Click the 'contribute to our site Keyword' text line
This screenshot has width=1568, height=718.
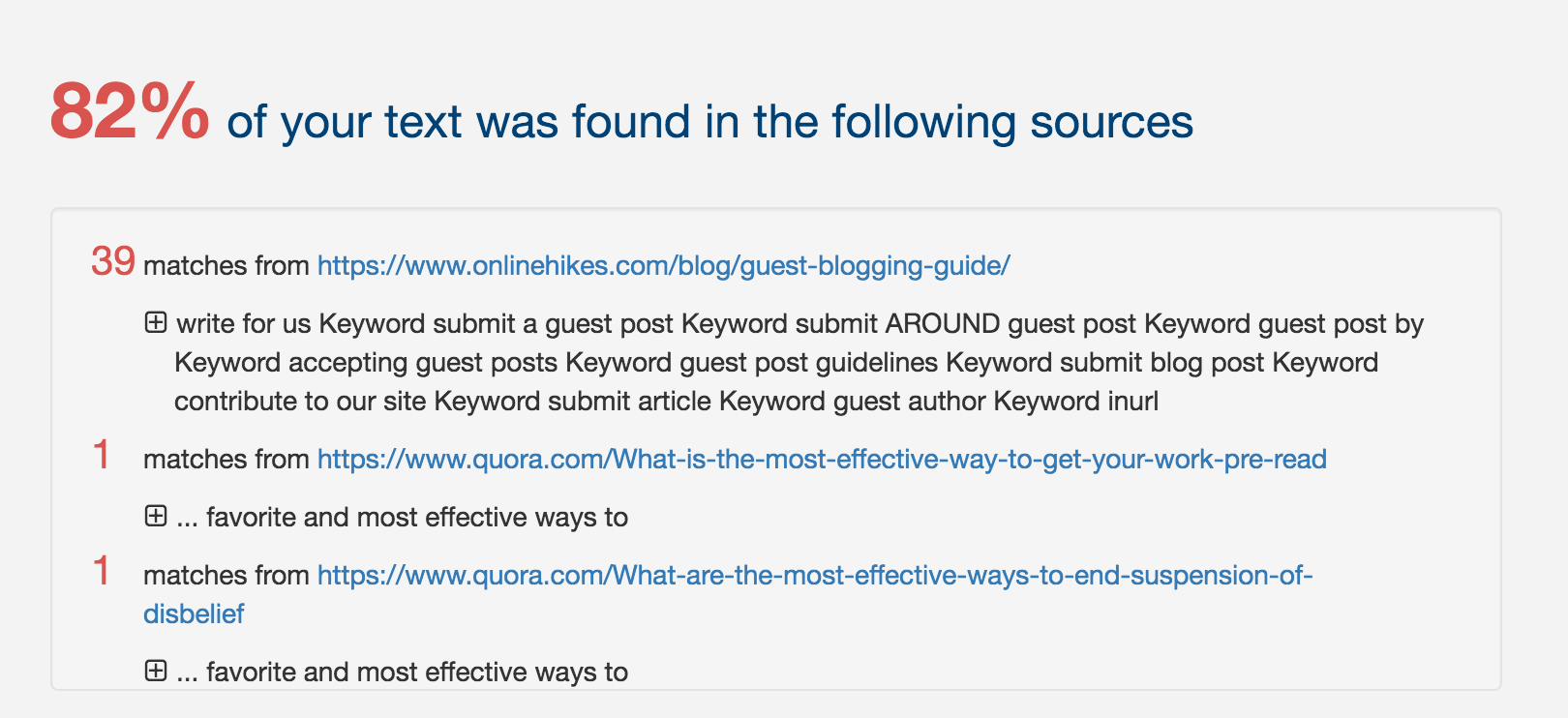click(x=666, y=402)
